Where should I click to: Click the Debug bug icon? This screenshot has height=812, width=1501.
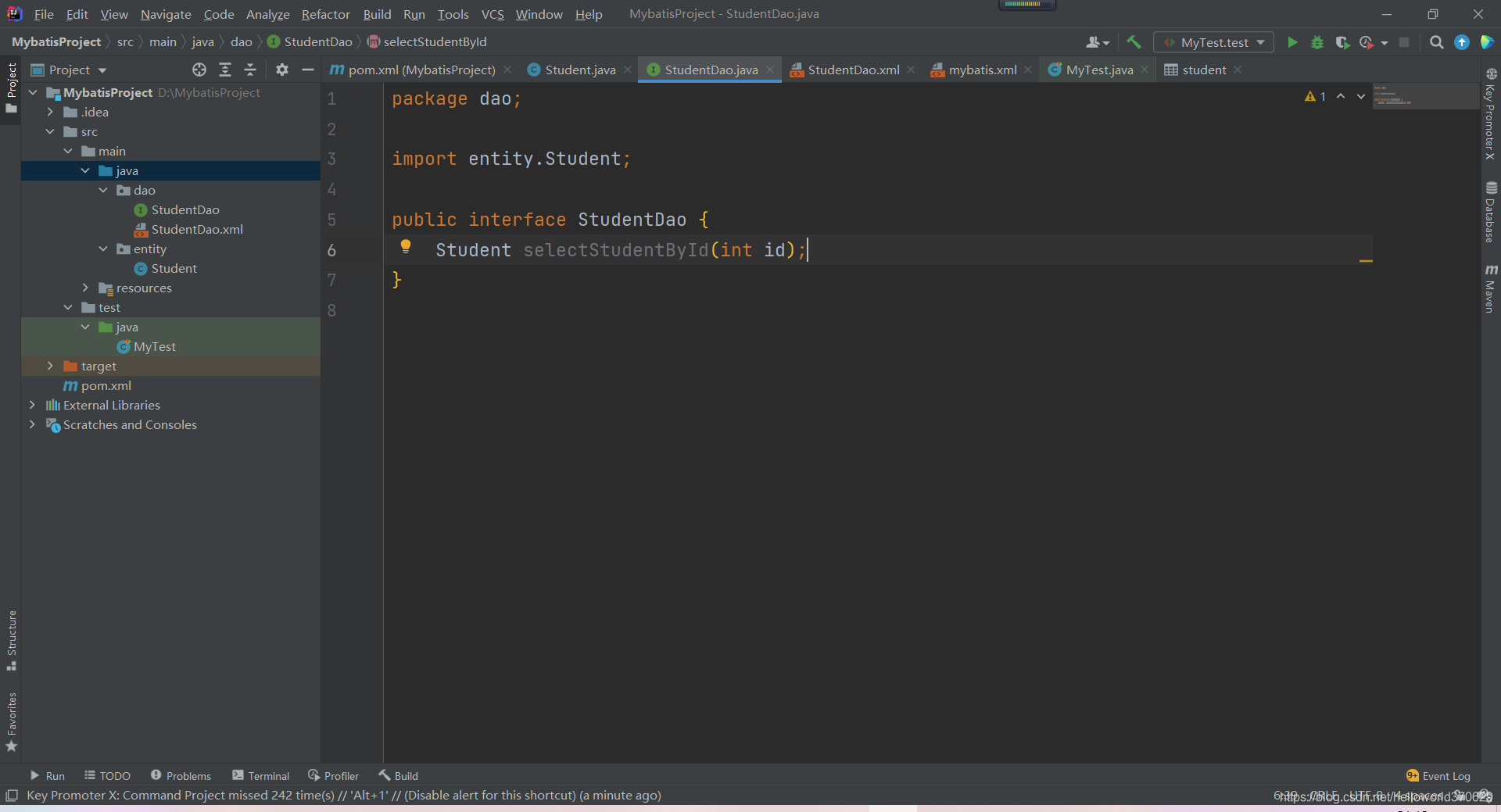pos(1317,42)
